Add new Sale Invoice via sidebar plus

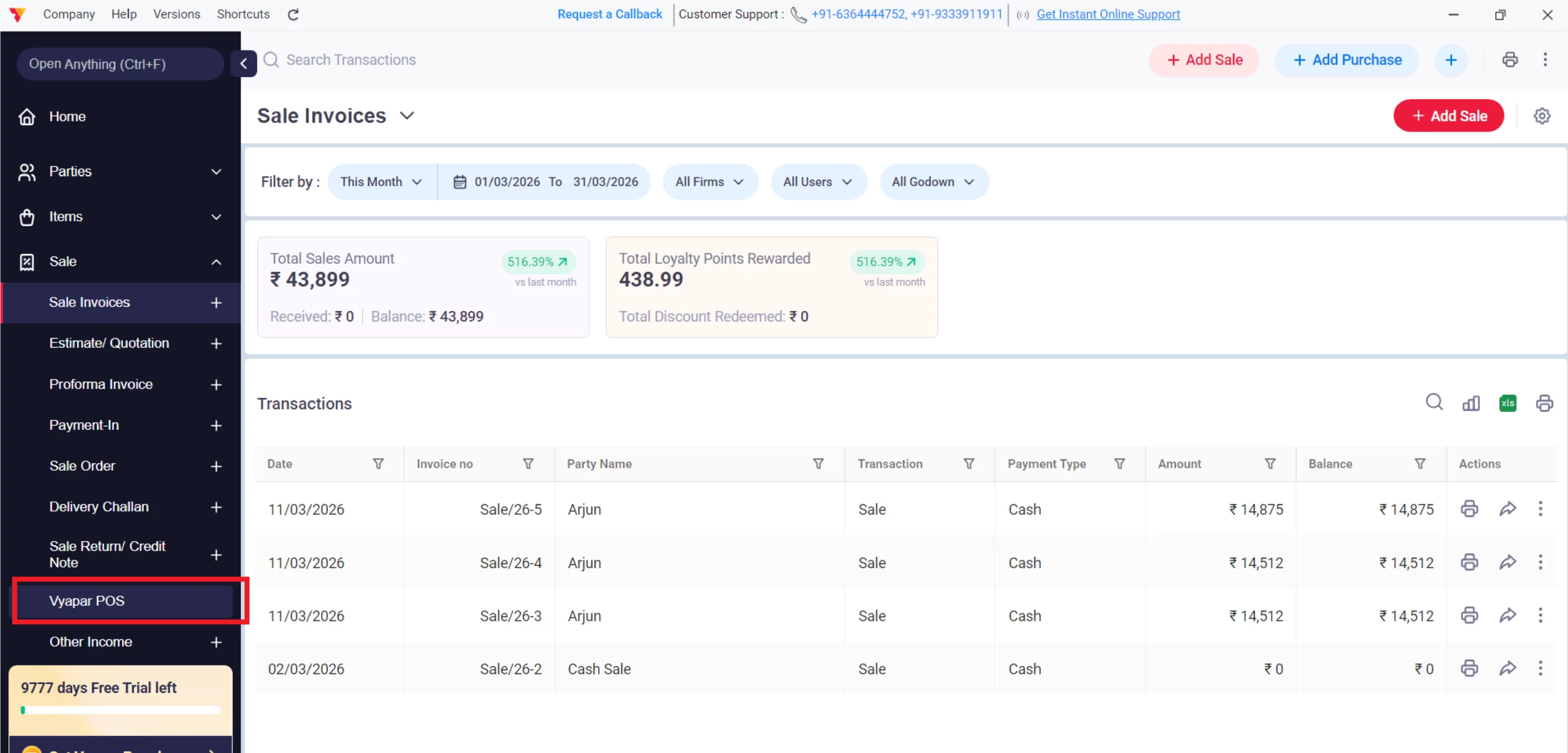click(x=216, y=302)
